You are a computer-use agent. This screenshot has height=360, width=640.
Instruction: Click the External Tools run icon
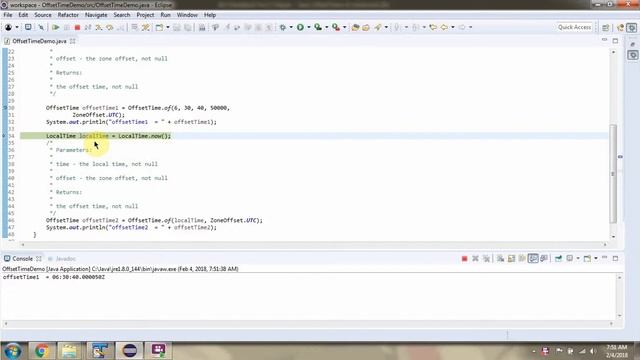pyautogui.click(x=336, y=27)
